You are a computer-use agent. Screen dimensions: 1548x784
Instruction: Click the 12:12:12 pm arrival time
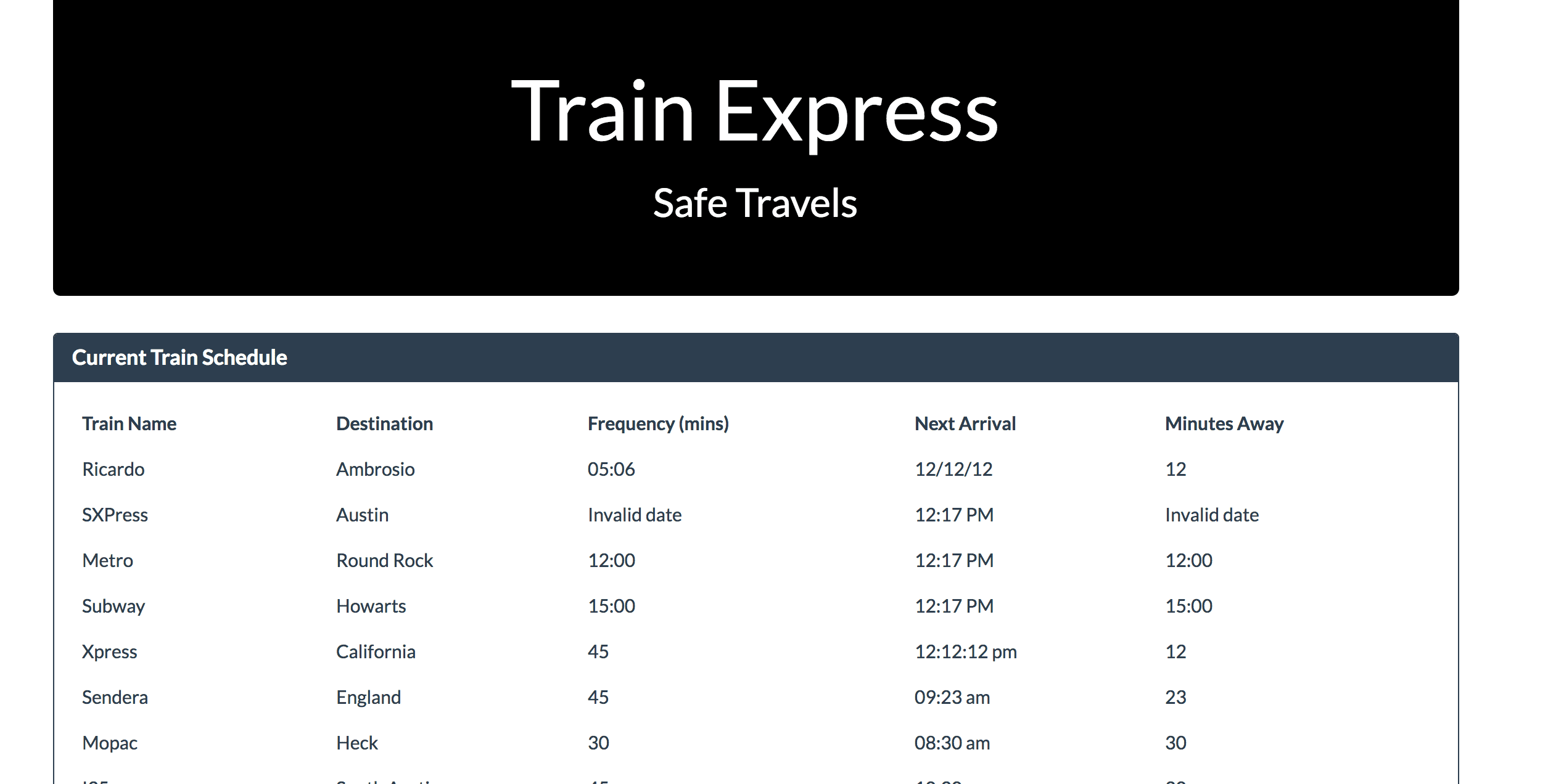[x=965, y=652]
